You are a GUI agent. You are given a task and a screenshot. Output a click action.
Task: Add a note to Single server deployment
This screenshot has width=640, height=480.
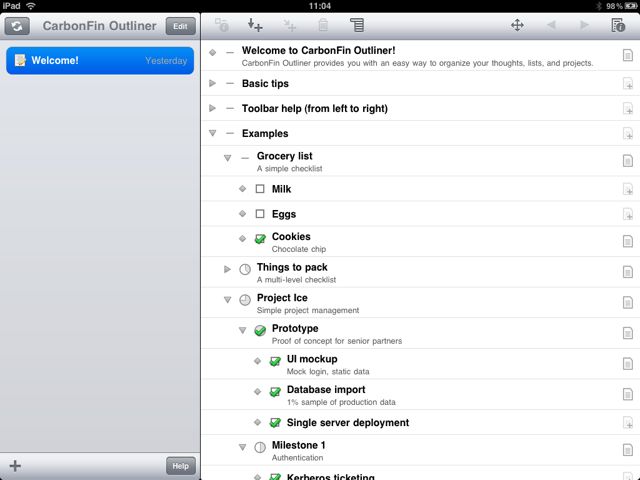pyautogui.click(x=628, y=423)
